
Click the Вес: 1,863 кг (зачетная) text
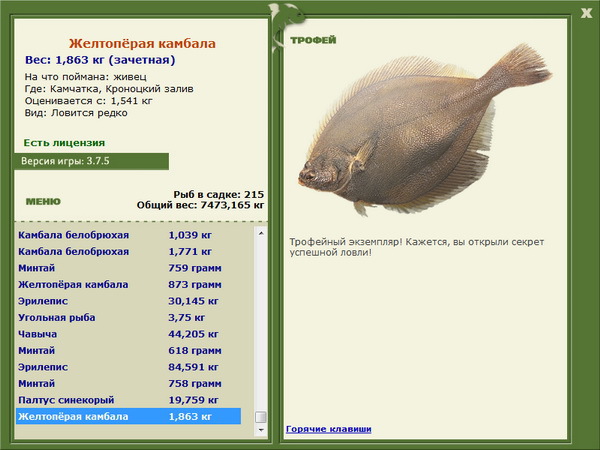[x=100, y=60]
